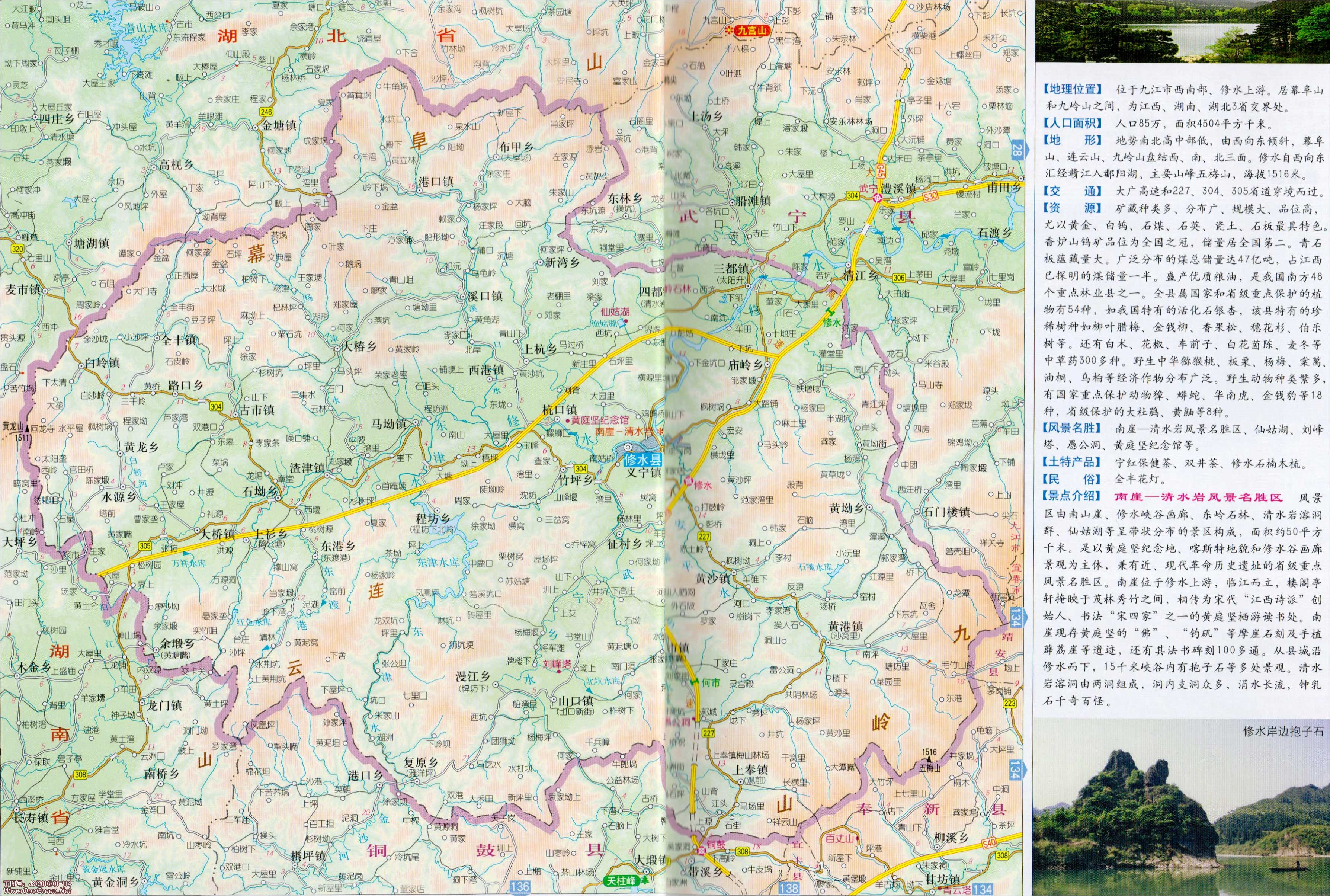Click the 南崖—清水岩风景名胜区 red title
The height and width of the screenshot is (896, 1330).
[x=1198, y=497]
